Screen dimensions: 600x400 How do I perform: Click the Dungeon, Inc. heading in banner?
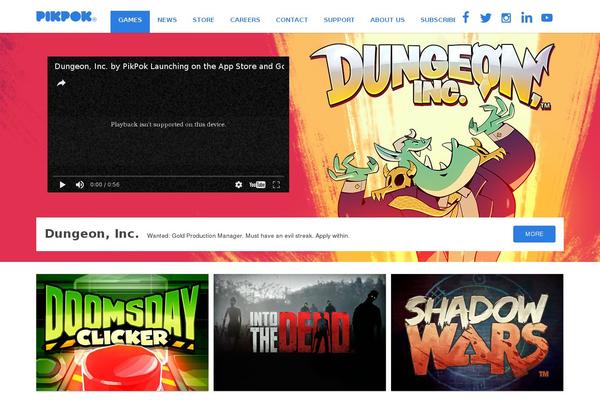92,233
